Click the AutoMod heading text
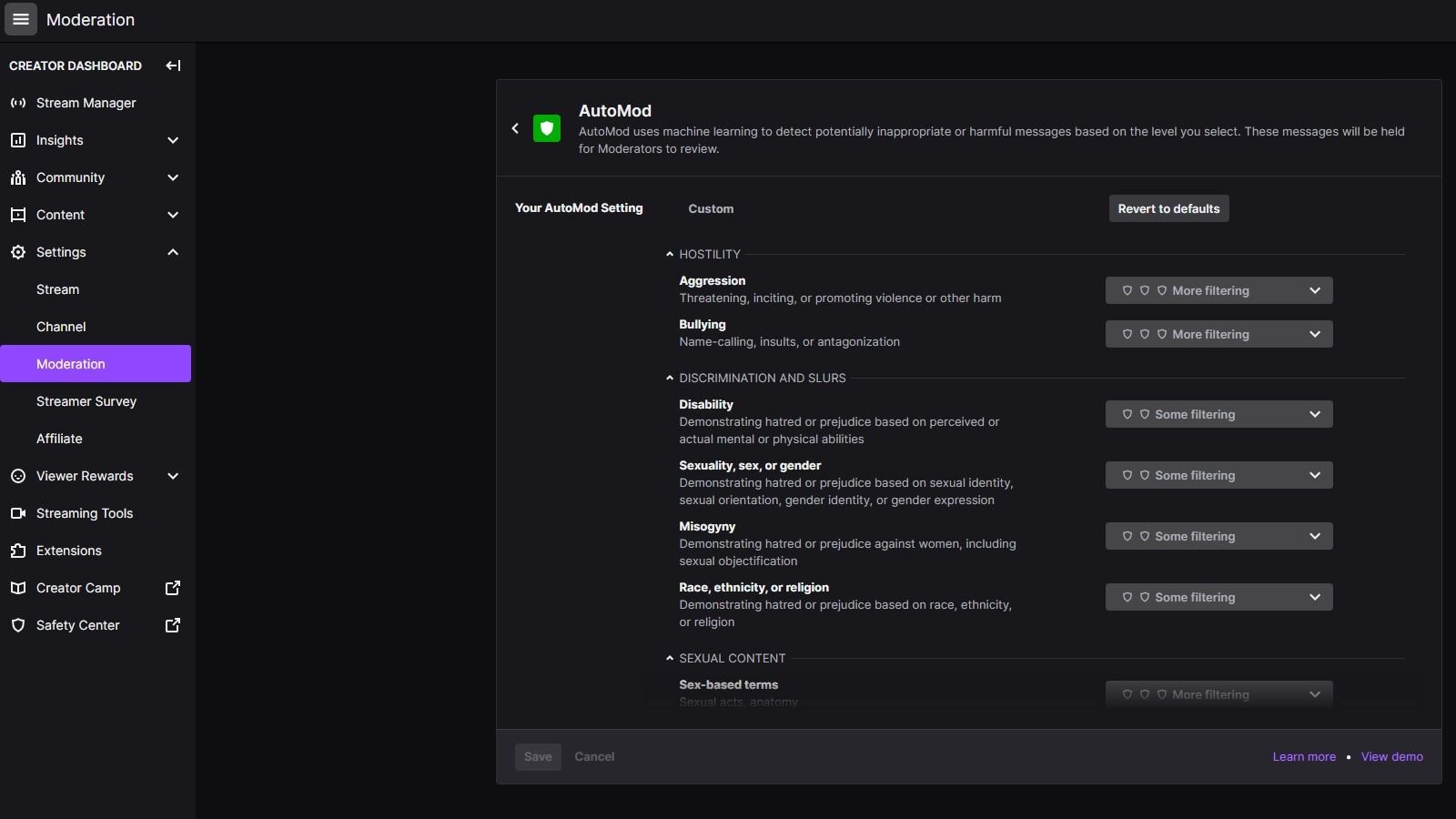This screenshot has height=819, width=1456. click(x=615, y=111)
